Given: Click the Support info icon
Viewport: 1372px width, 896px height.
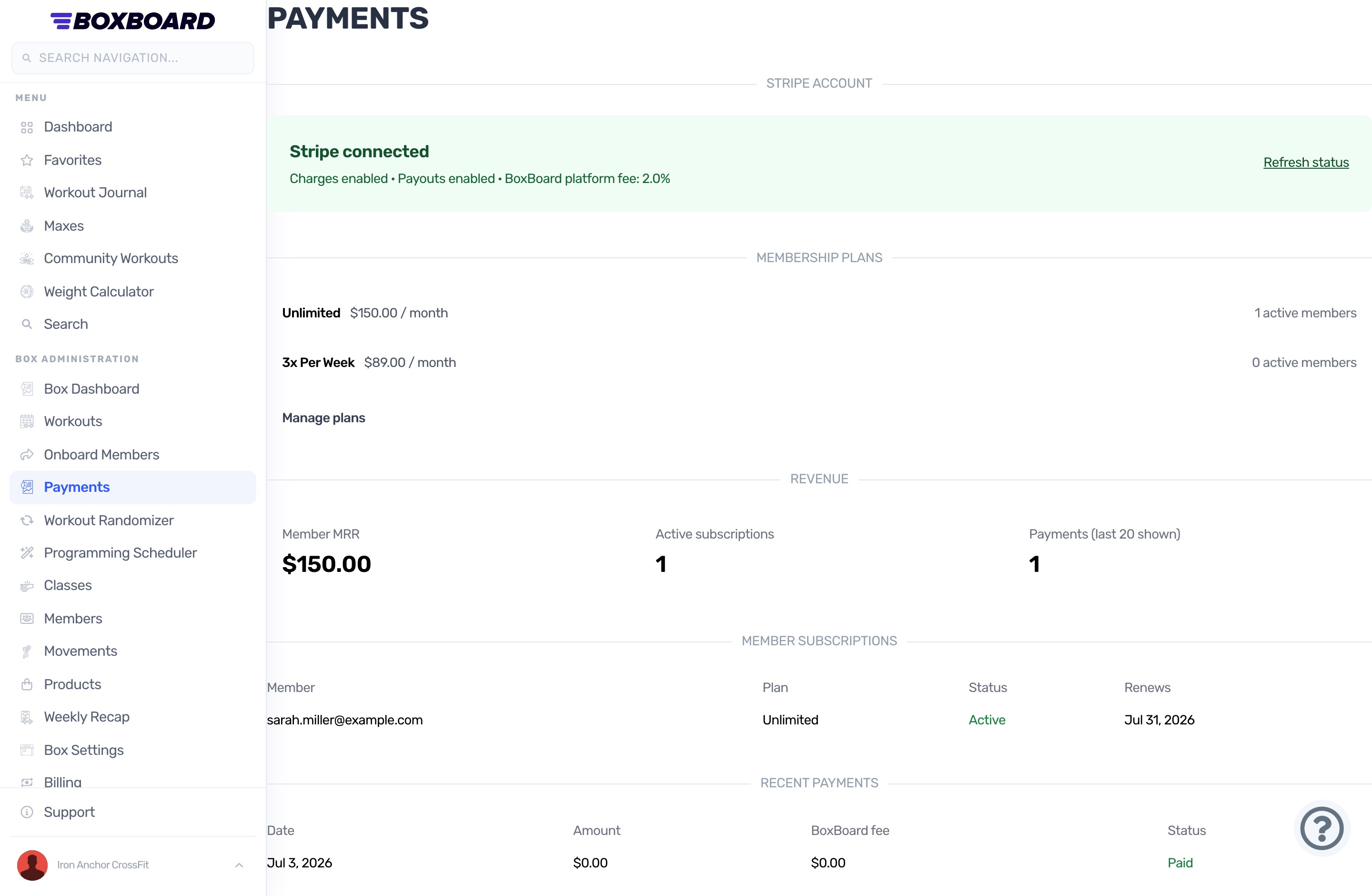Looking at the screenshot, I should pos(27,813).
